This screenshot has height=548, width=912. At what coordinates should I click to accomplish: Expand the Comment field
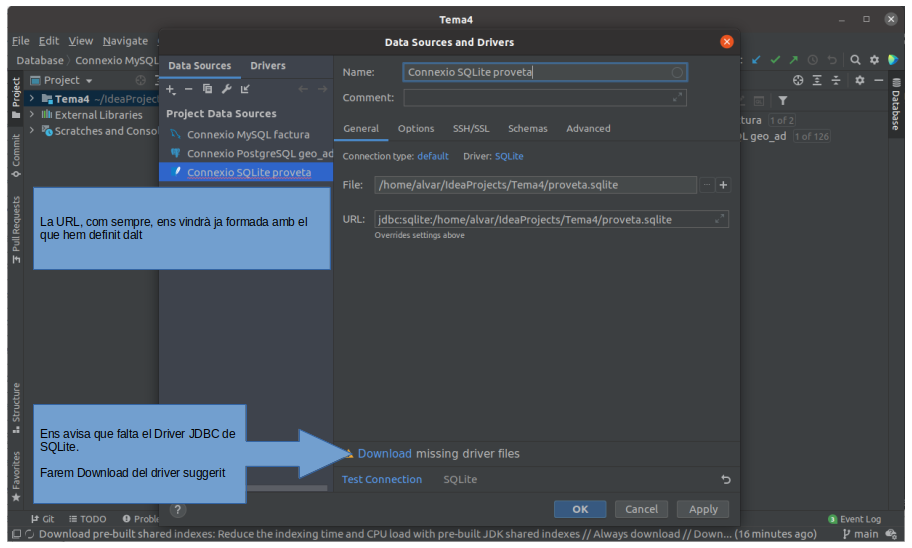(x=678, y=98)
